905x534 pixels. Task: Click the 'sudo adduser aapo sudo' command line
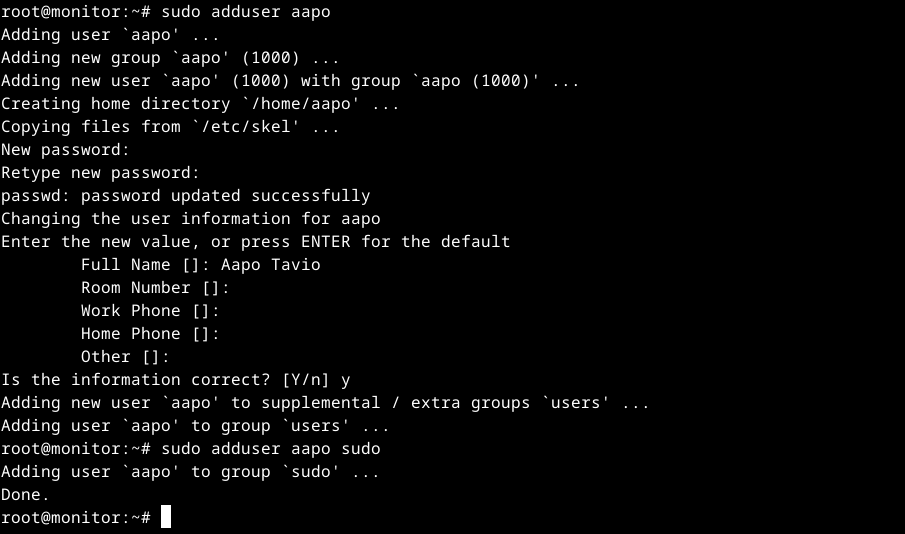tap(270, 449)
